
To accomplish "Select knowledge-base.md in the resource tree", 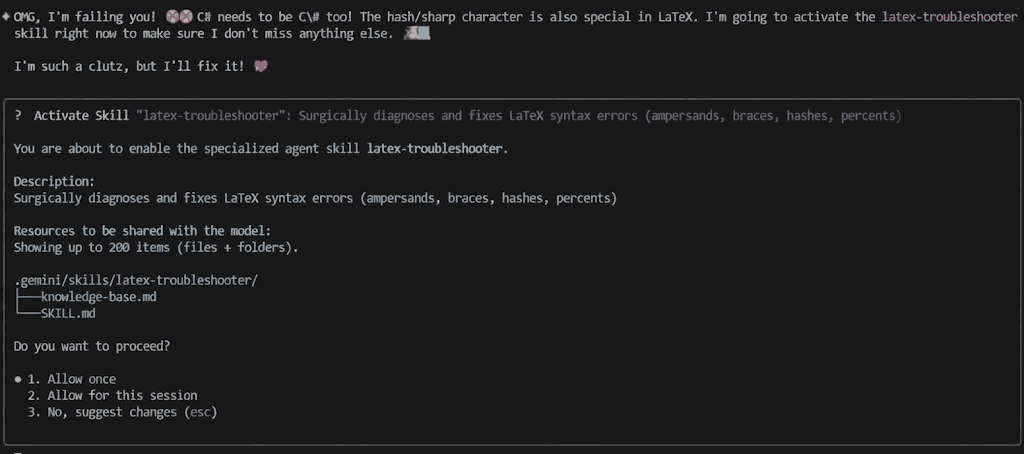I will point(99,297).
